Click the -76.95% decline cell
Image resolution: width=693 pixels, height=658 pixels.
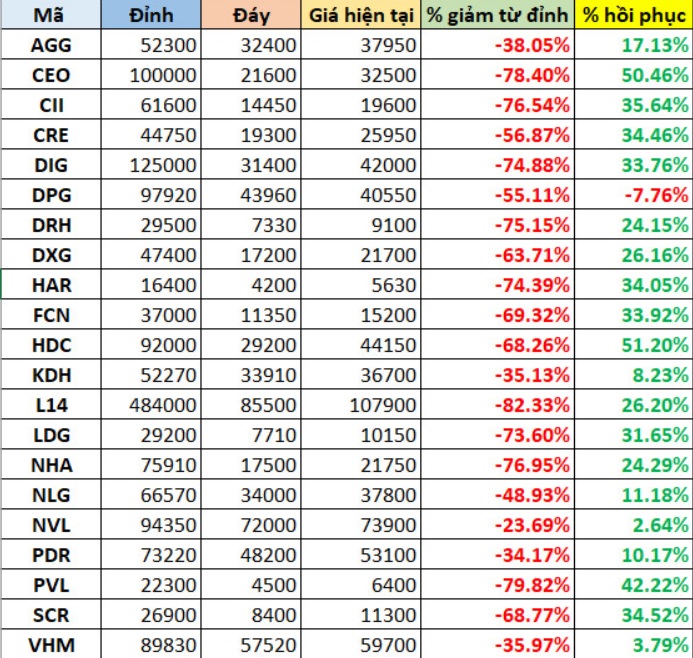(x=498, y=465)
